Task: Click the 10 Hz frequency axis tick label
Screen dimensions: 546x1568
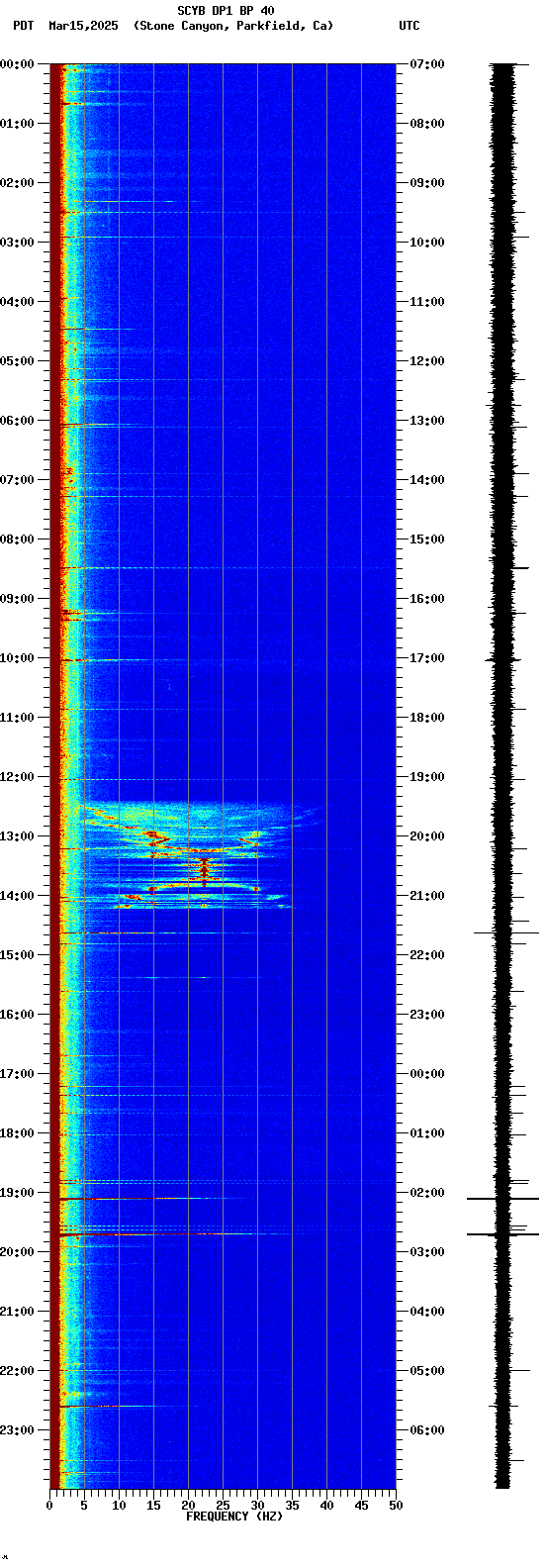Action: tap(119, 1506)
